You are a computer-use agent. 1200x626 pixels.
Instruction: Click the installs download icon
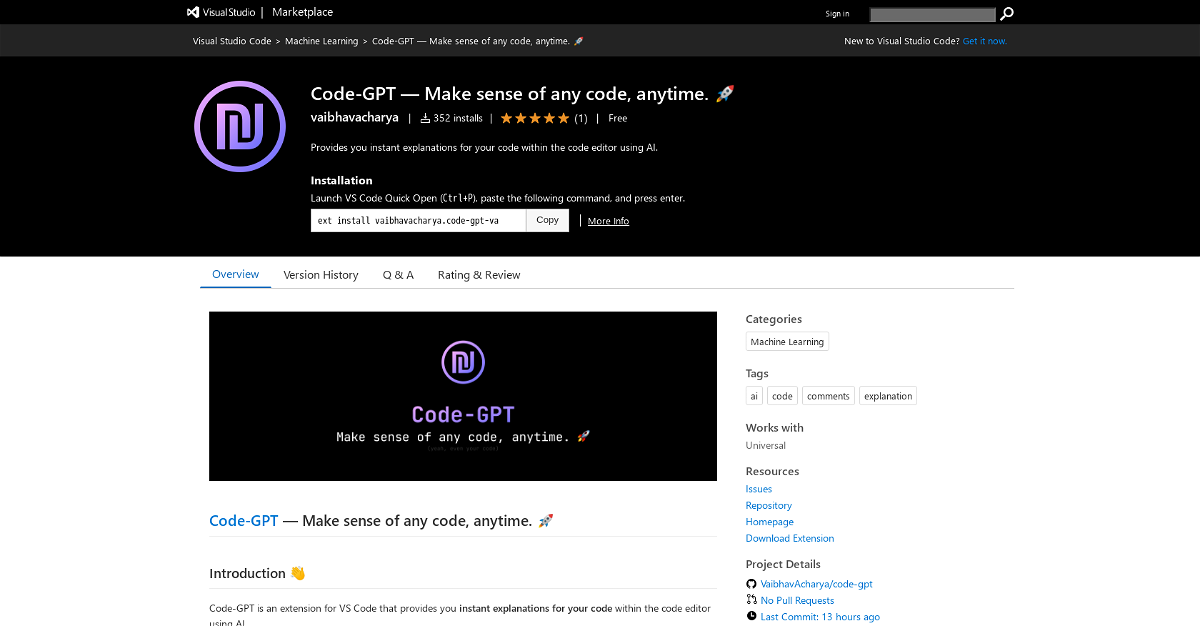[x=425, y=118]
